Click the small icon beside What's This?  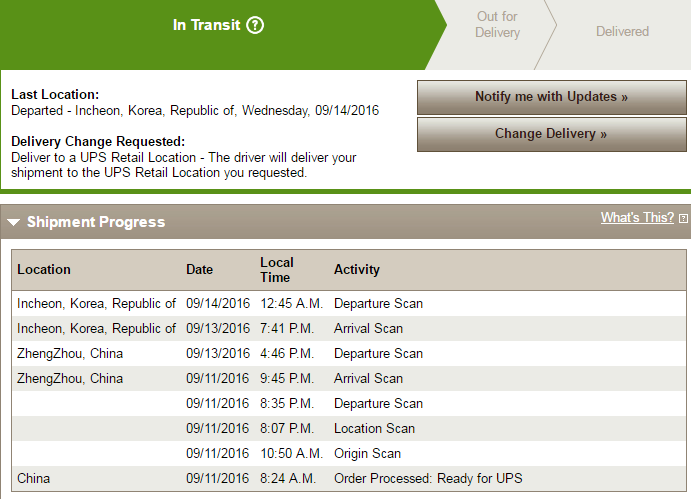[x=683, y=218]
